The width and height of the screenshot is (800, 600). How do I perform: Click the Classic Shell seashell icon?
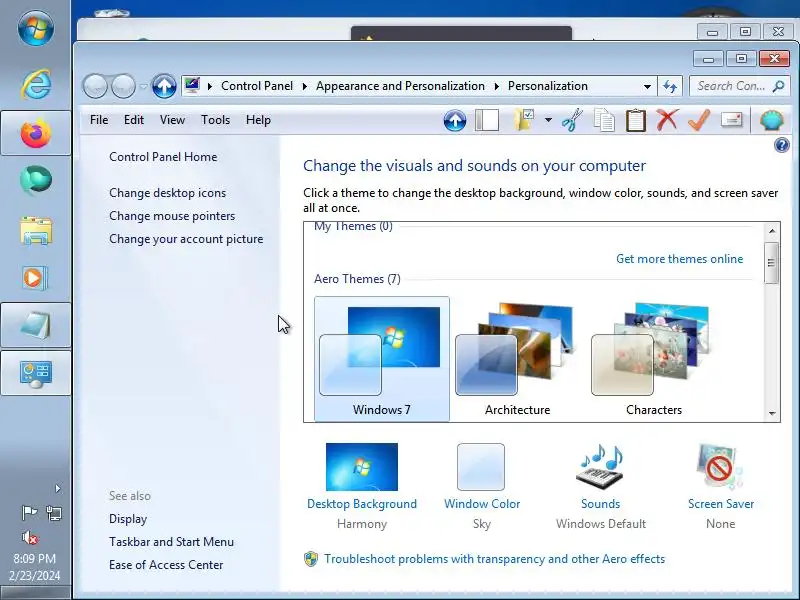(x=771, y=120)
